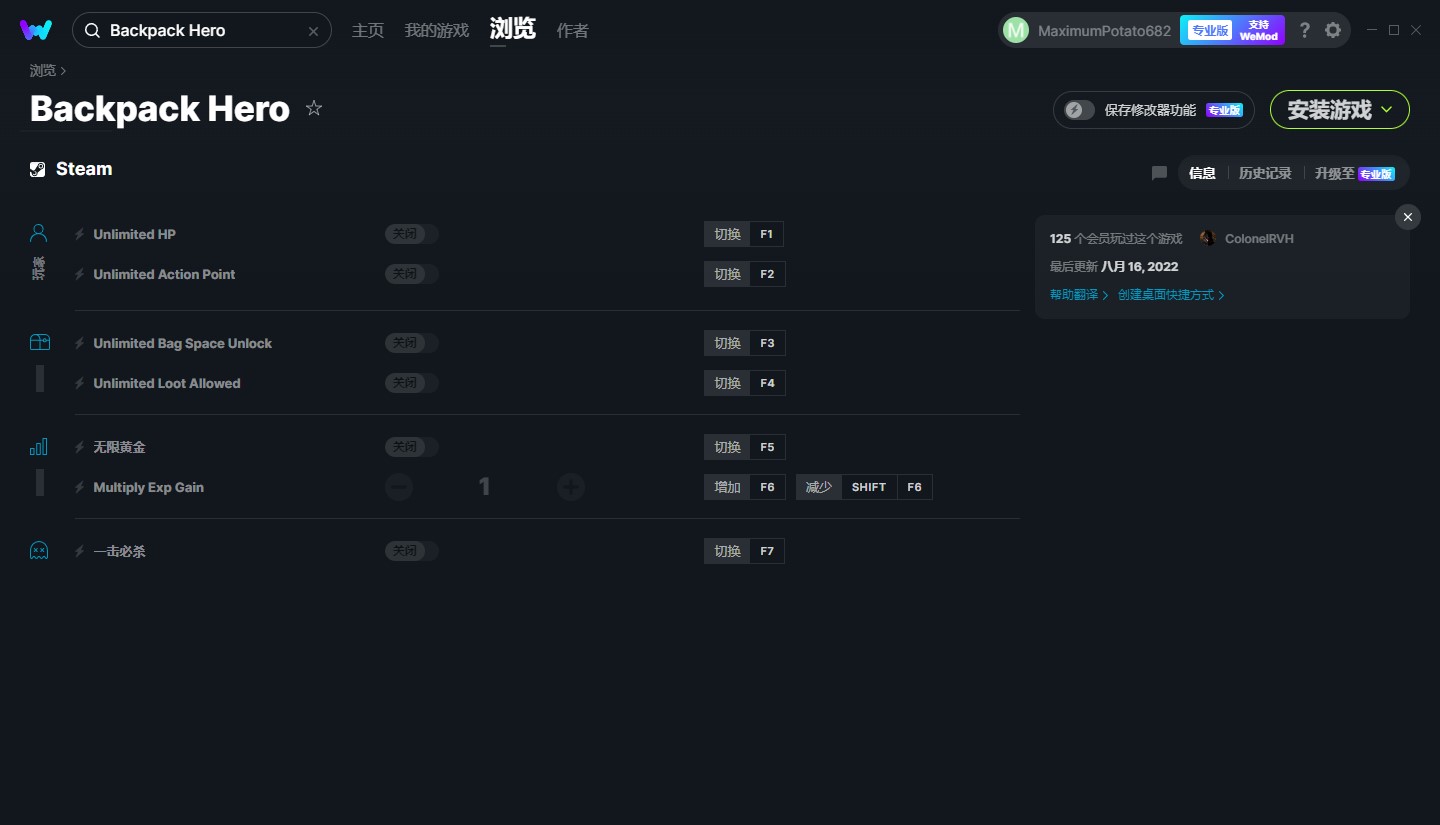
Task: Increase Multiply Exp Gain with plus button
Action: point(571,487)
